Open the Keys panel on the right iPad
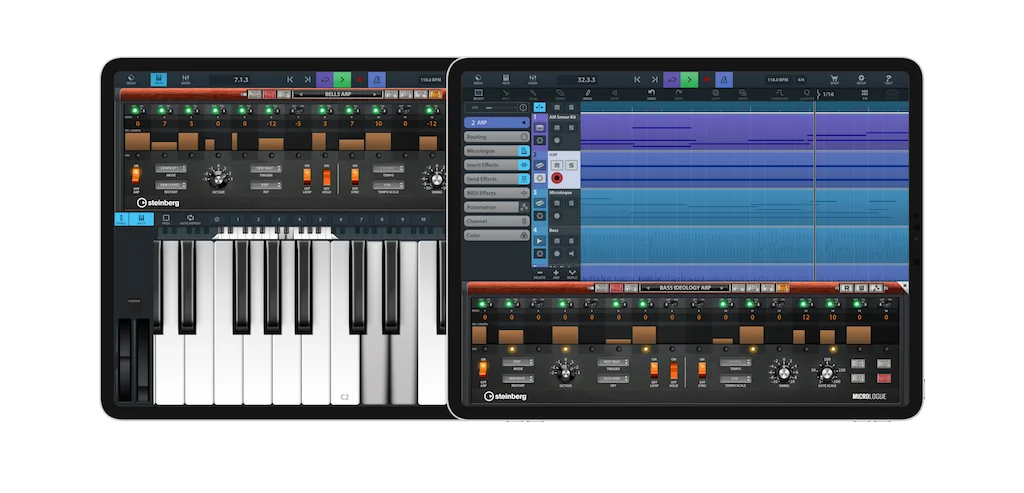This screenshot has width=1024, height=493. pos(505,80)
